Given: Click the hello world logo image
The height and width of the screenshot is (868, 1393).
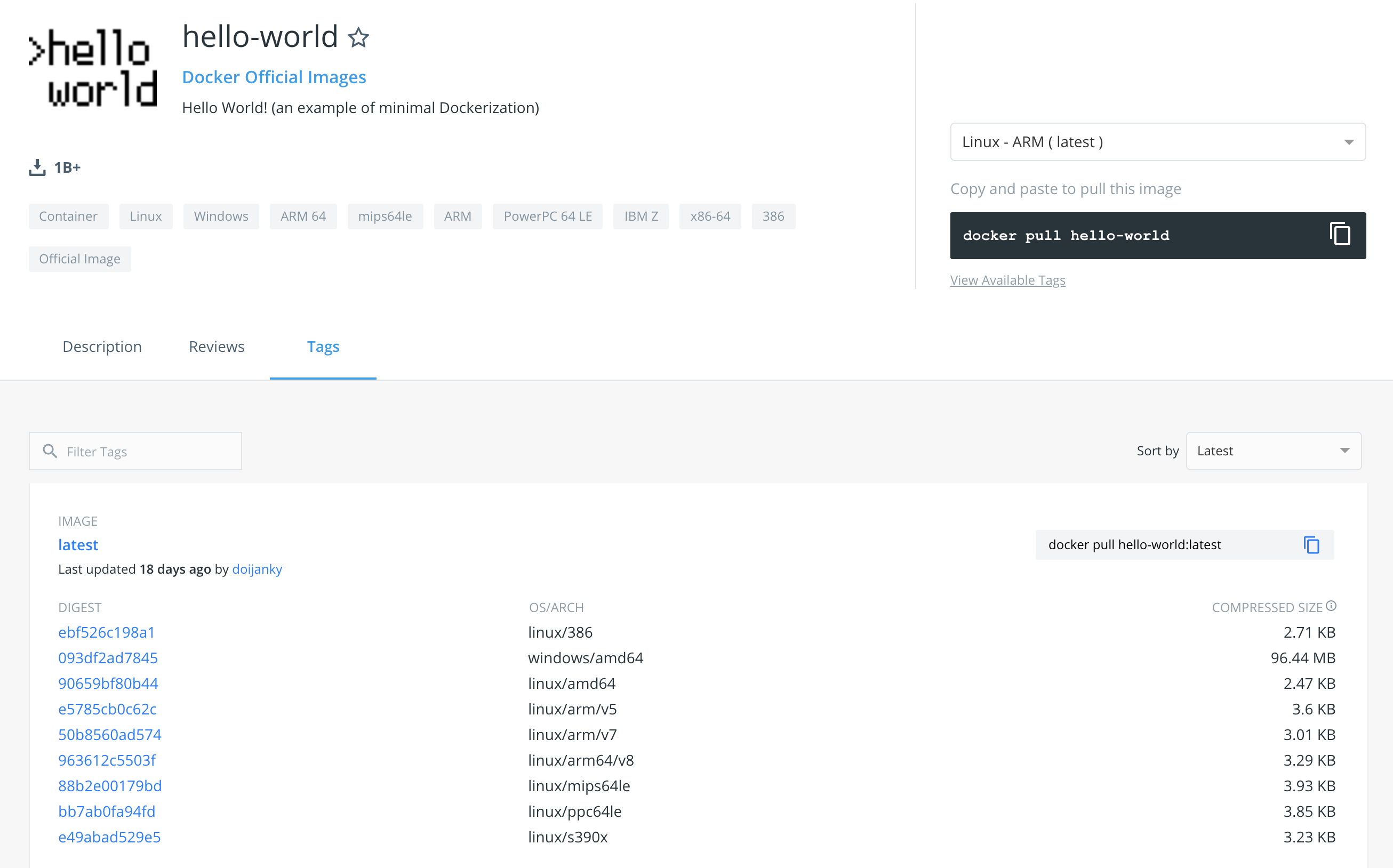Looking at the screenshot, I should coord(93,68).
